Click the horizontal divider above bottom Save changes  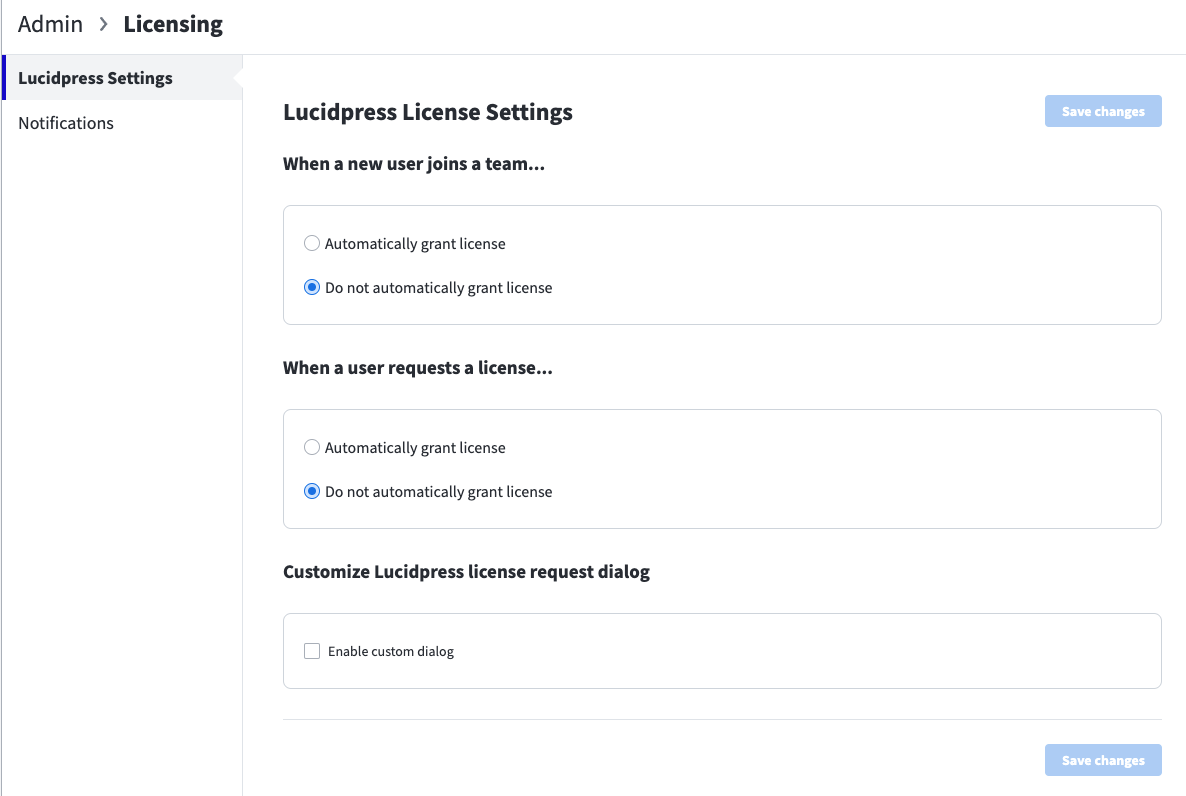[722, 719]
